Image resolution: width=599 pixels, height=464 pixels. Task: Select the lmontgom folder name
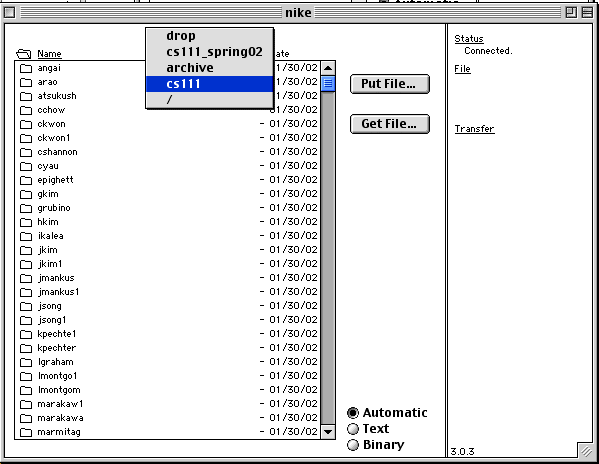59,390
